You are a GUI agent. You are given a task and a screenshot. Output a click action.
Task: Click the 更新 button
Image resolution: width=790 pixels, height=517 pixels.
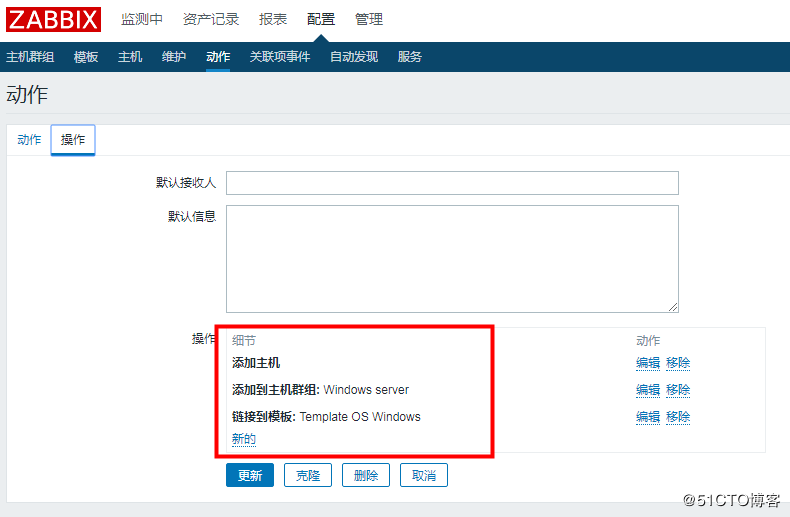pos(250,475)
